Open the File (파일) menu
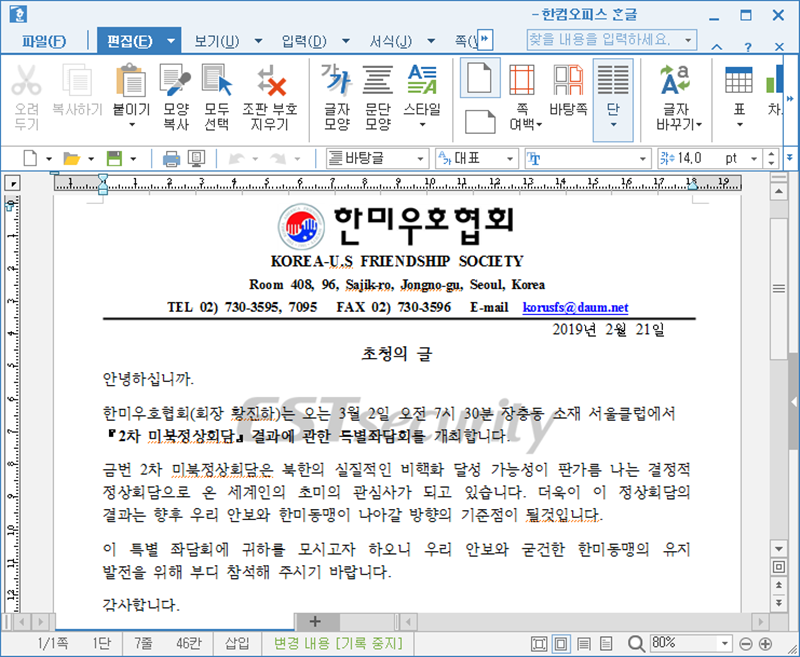This screenshot has width=800, height=657. (44, 41)
